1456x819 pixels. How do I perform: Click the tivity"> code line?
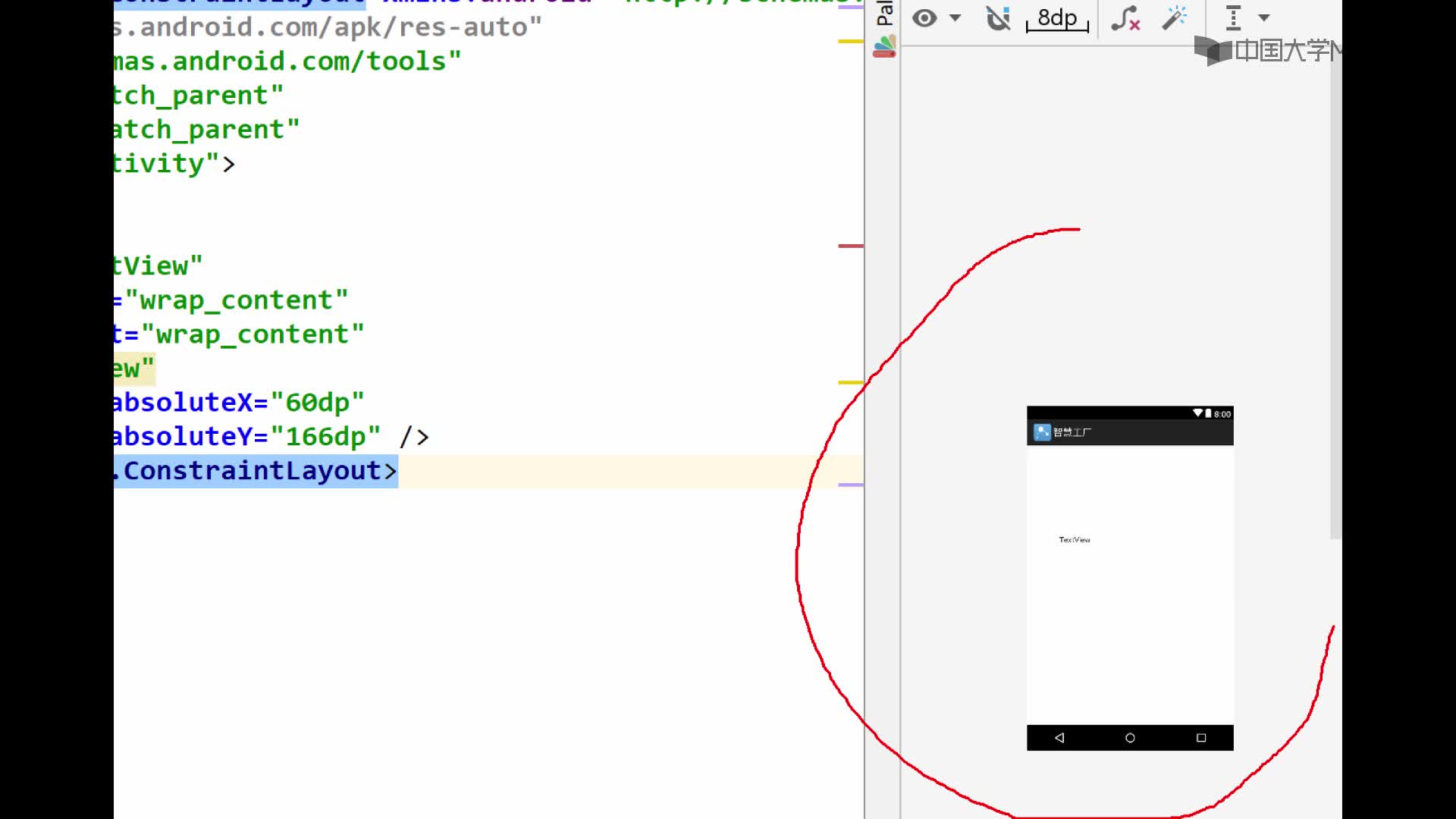pyautogui.click(x=174, y=164)
